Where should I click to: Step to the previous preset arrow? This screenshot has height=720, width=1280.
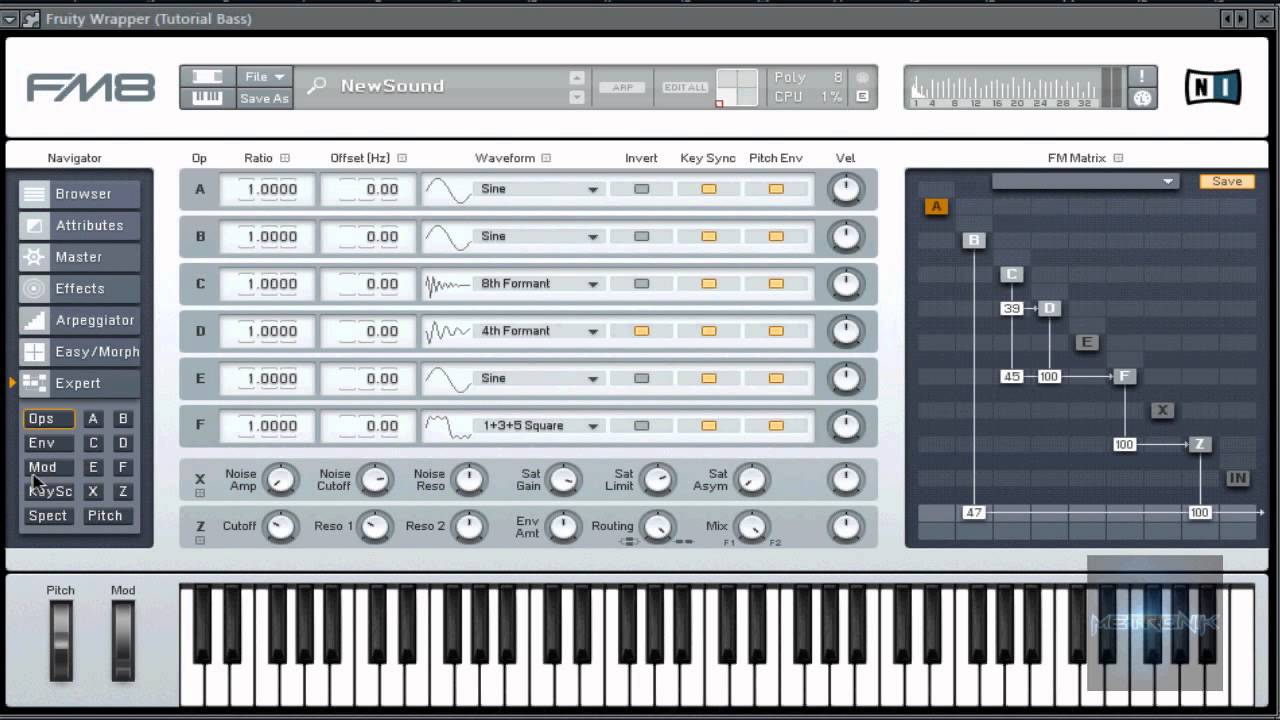coord(577,78)
